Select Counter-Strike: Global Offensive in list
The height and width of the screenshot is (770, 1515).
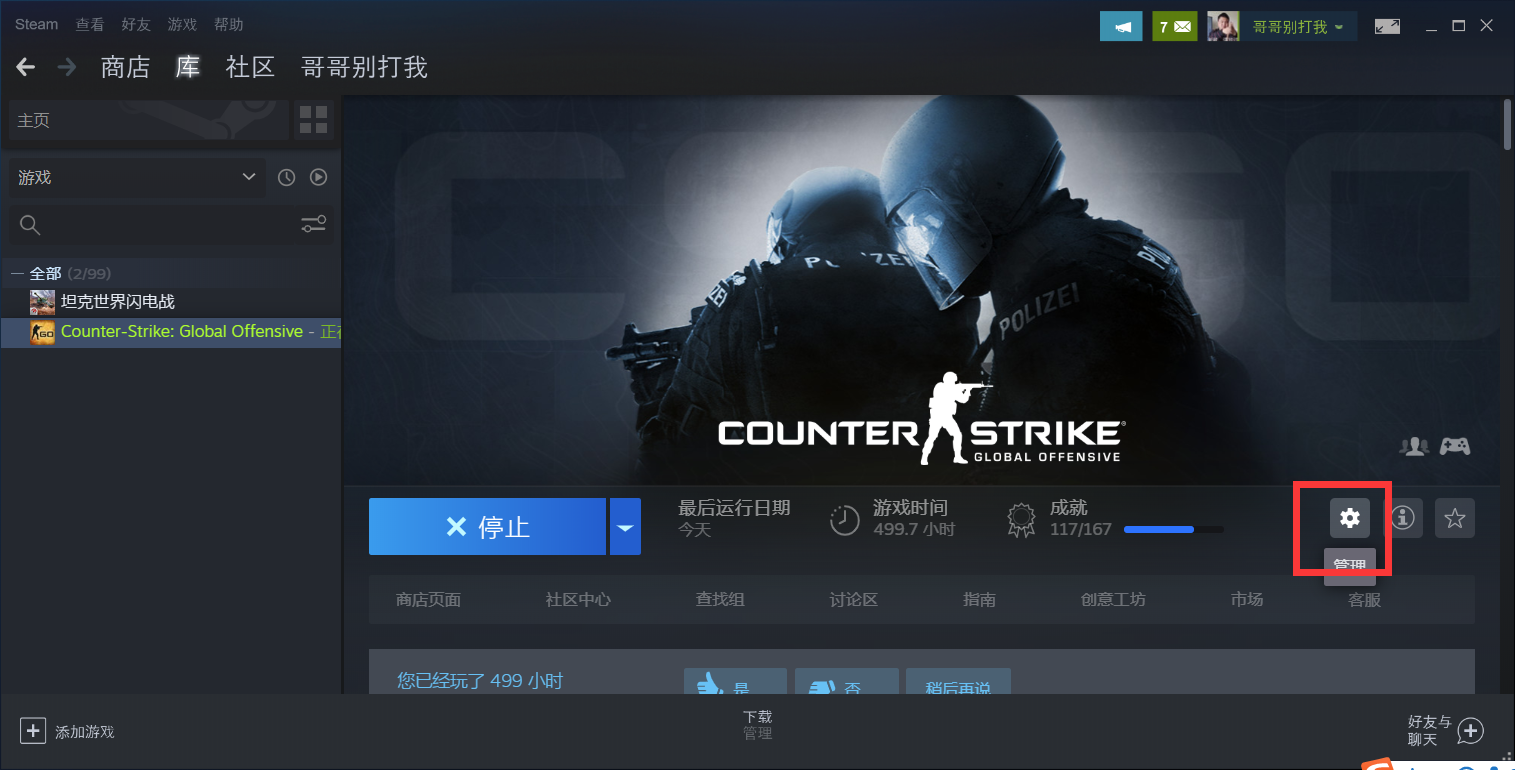point(170,332)
